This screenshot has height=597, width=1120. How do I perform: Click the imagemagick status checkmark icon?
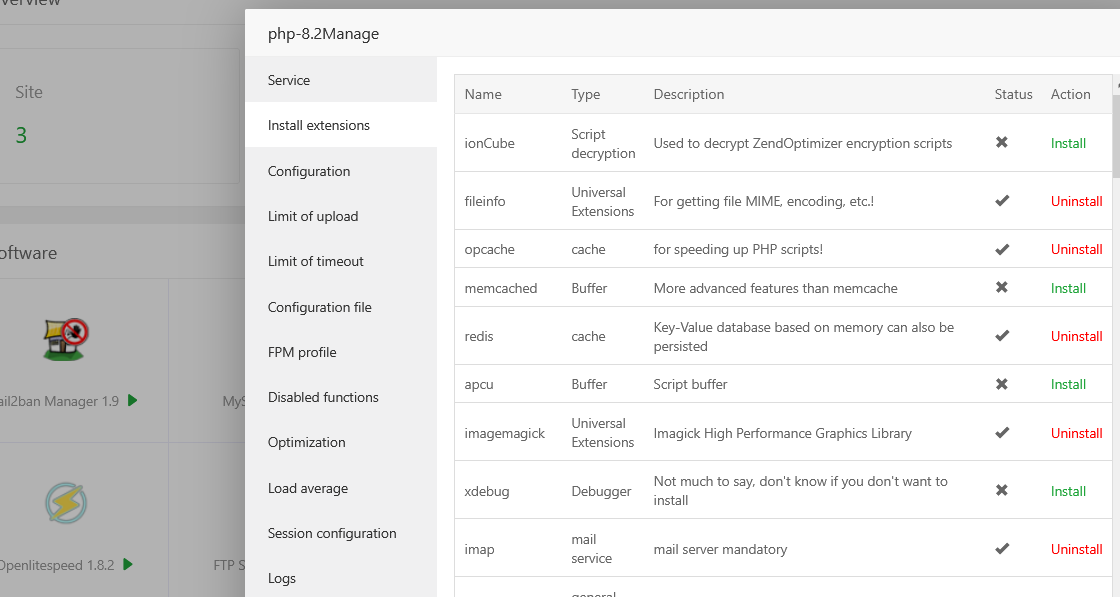1002,433
